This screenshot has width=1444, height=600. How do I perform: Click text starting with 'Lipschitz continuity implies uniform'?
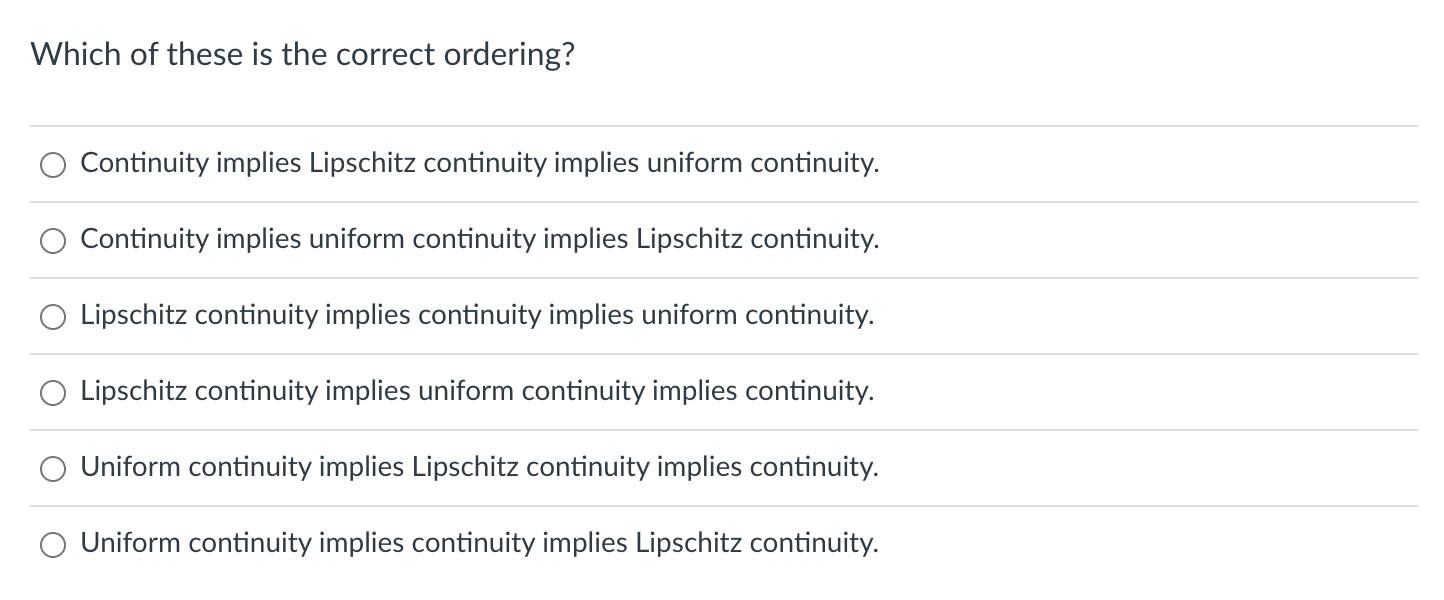[x=477, y=392]
